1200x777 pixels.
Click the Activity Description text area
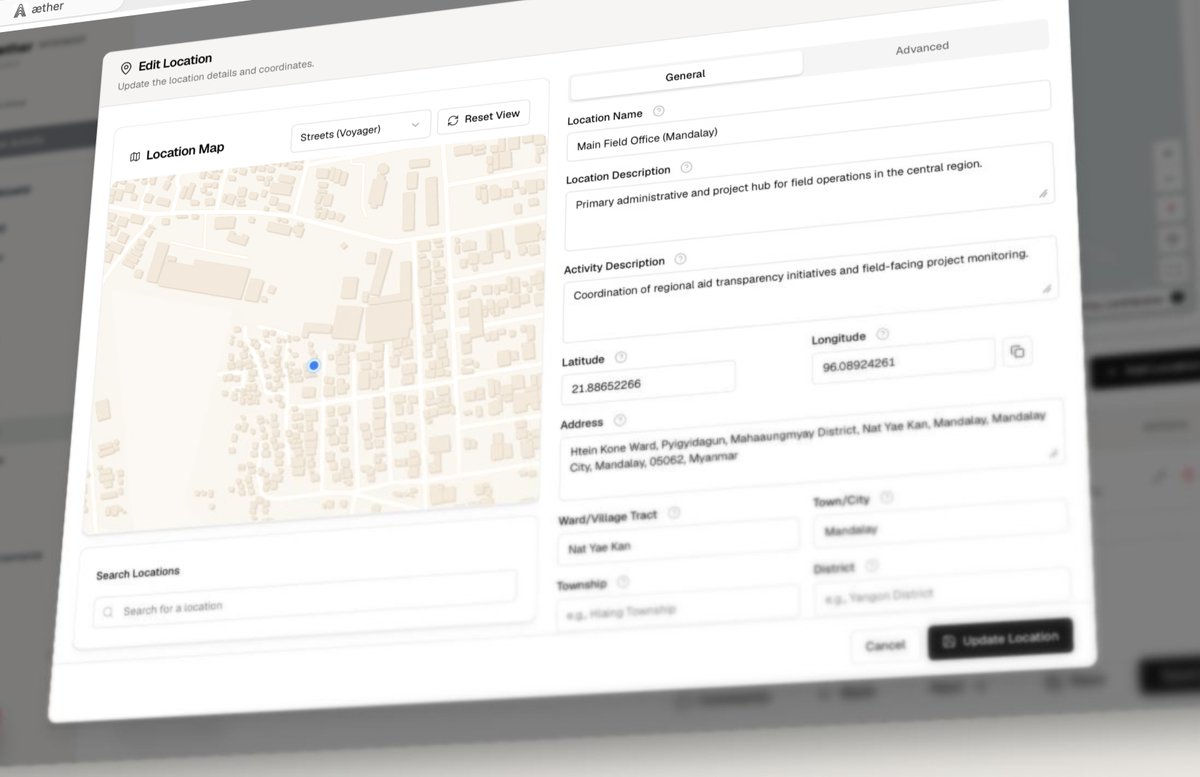[x=810, y=289]
